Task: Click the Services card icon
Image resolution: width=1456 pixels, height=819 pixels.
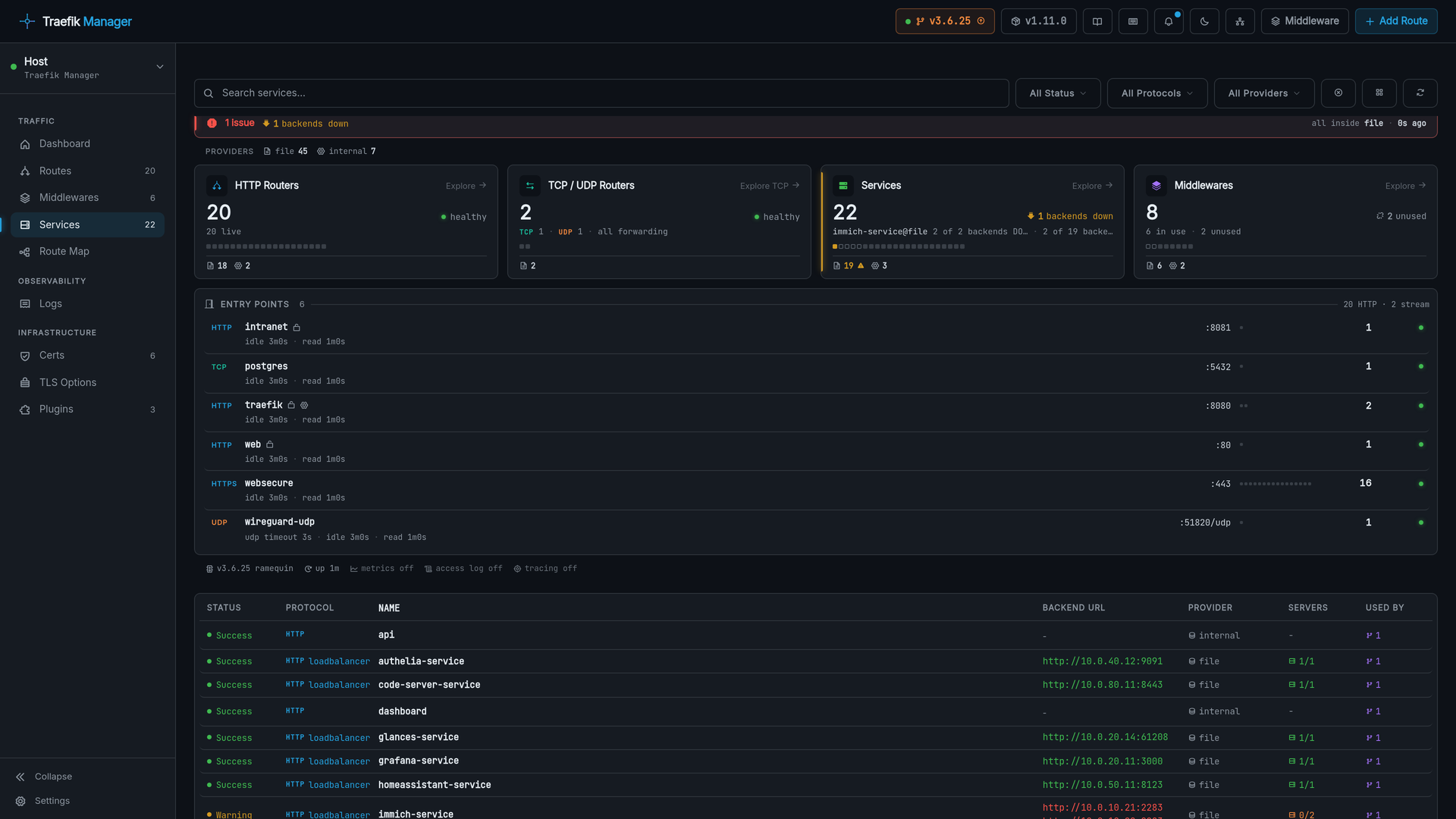Action: [x=843, y=186]
